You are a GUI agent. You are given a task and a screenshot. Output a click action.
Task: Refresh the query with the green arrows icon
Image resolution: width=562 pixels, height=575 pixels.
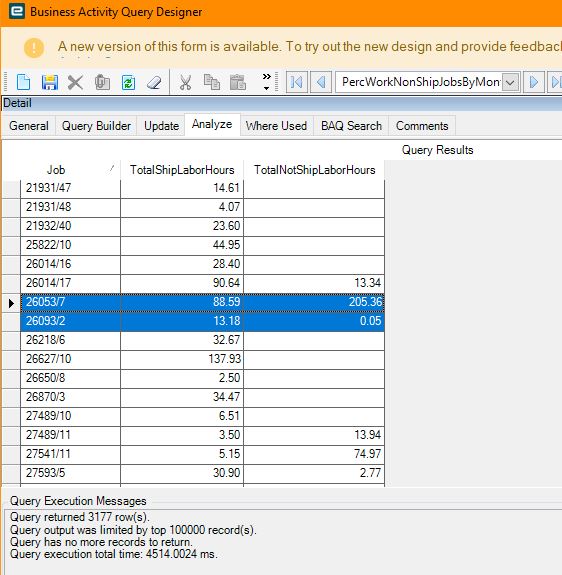(128, 82)
